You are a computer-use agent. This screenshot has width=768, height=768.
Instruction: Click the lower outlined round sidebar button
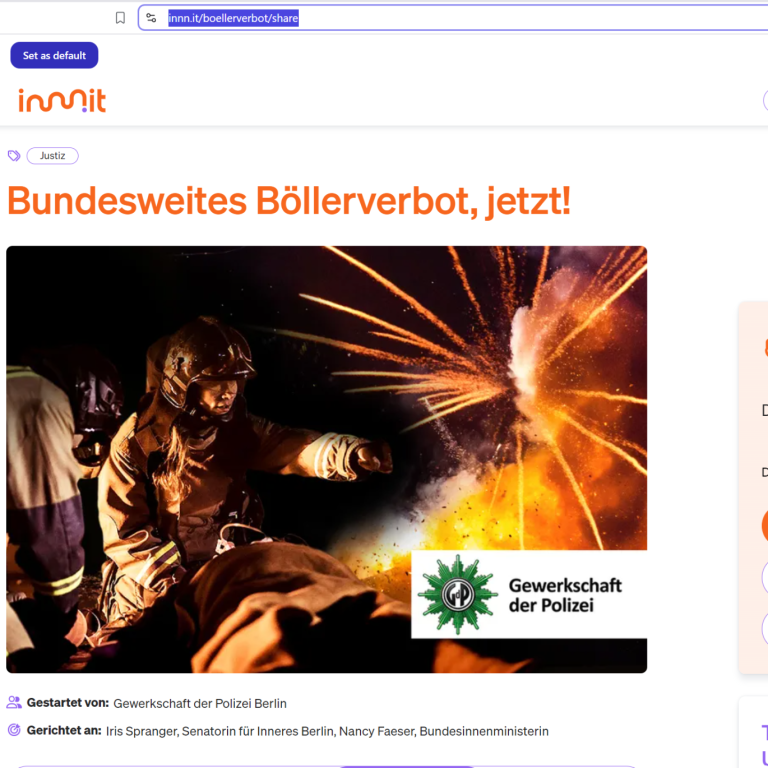coord(765,629)
